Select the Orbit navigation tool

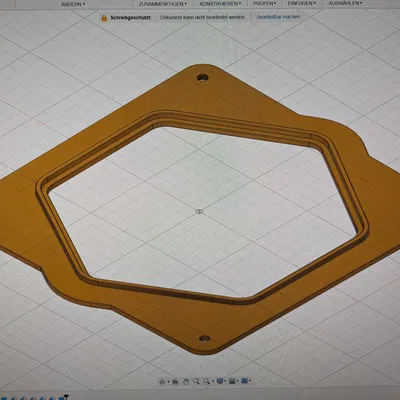(x=162, y=382)
